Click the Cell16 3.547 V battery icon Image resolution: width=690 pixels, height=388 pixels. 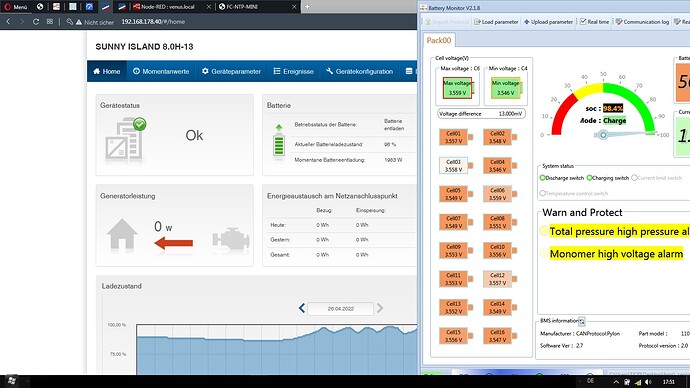tap(500, 336)
